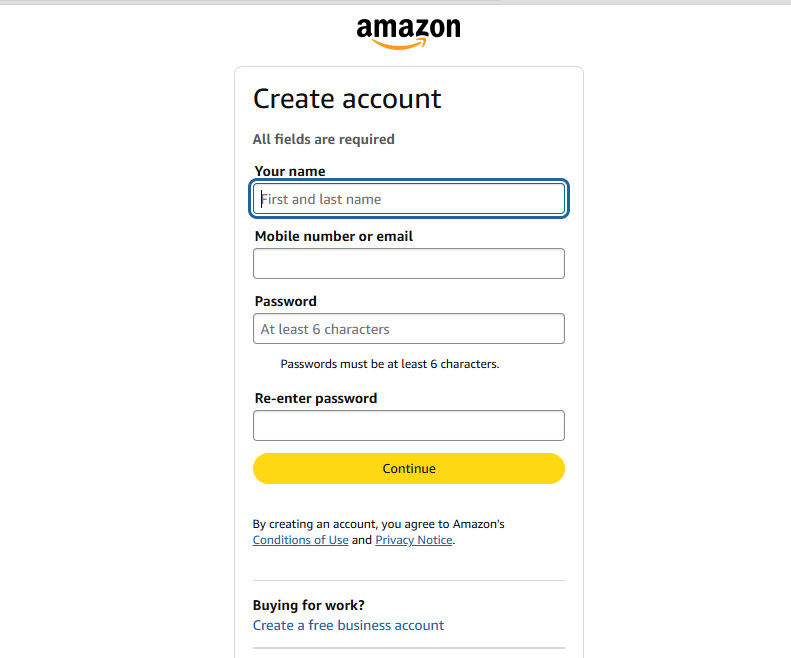Click the Mobile number or email field

(x=409, y=264)
